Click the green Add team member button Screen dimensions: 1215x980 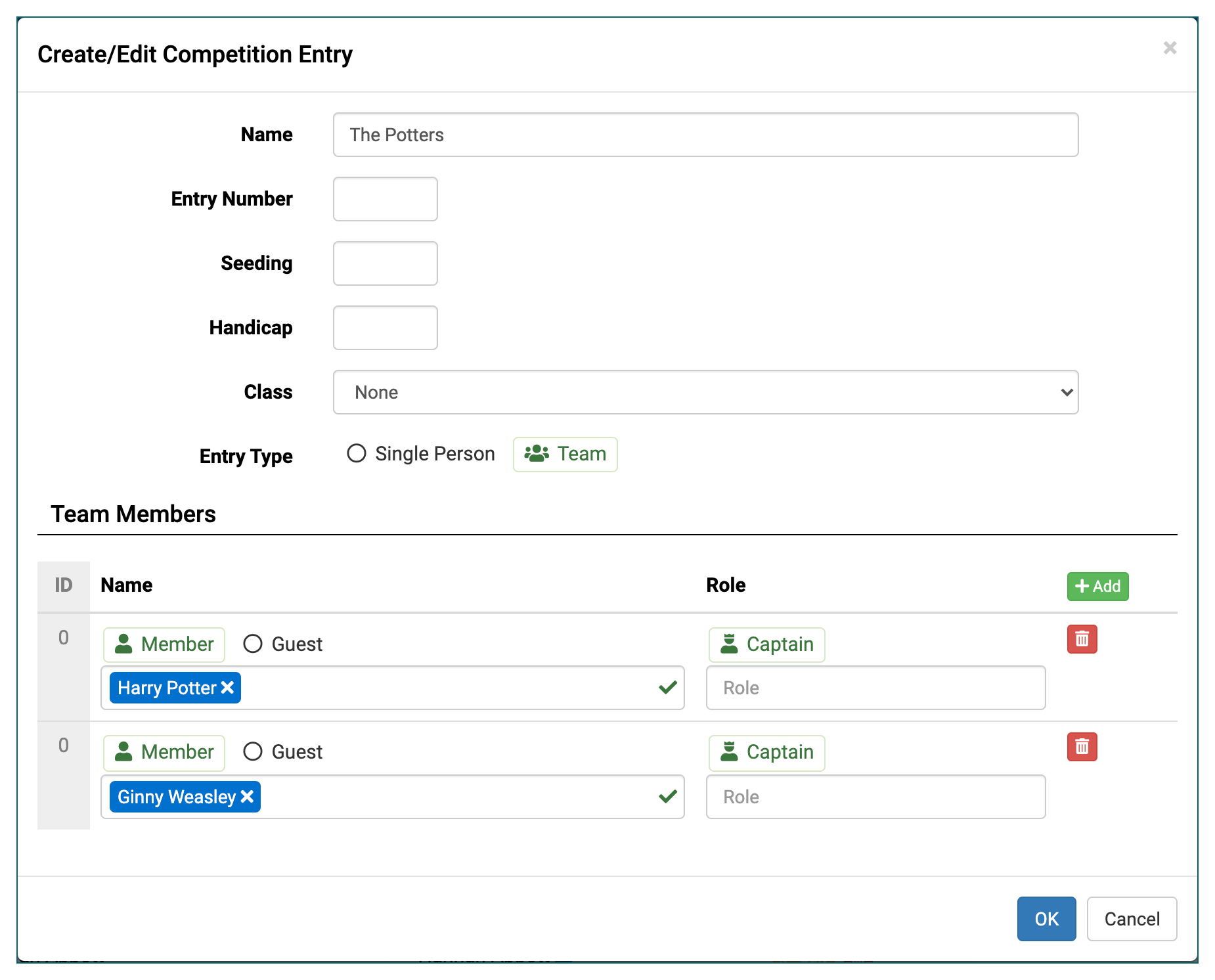point(1097,586)
